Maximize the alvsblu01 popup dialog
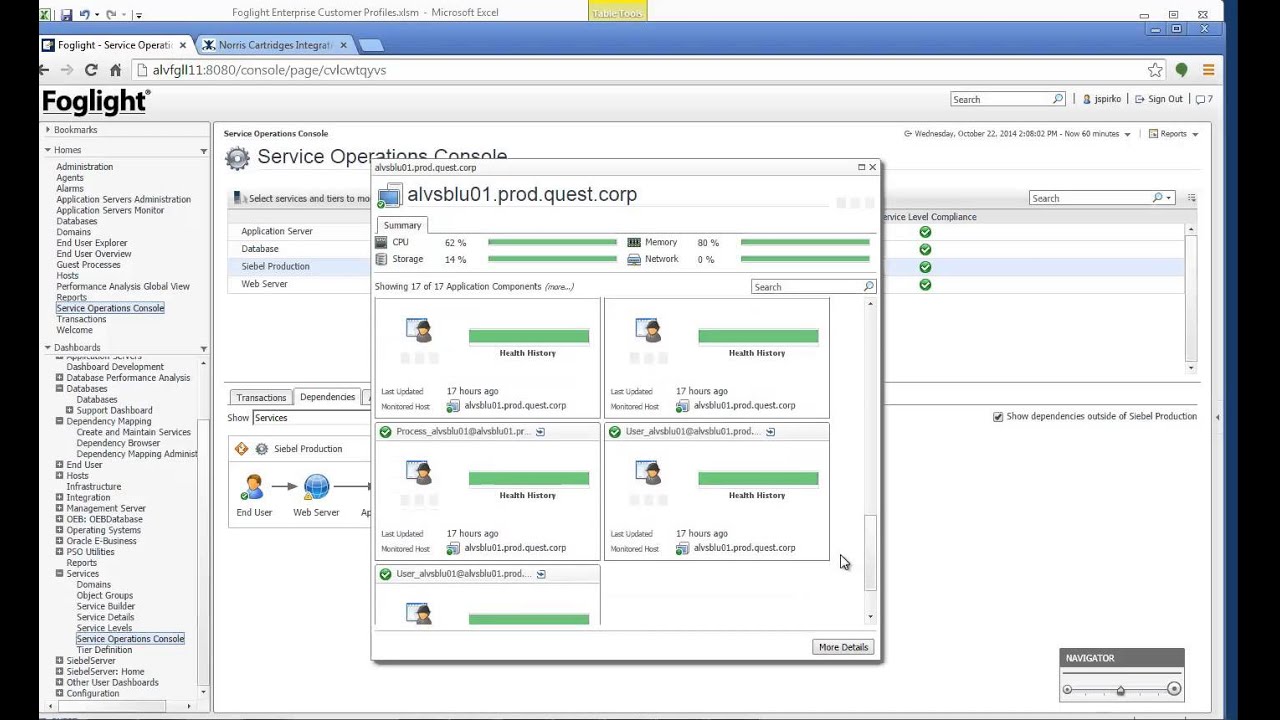Screen dimensions: 1280x720 pos(861,167)
